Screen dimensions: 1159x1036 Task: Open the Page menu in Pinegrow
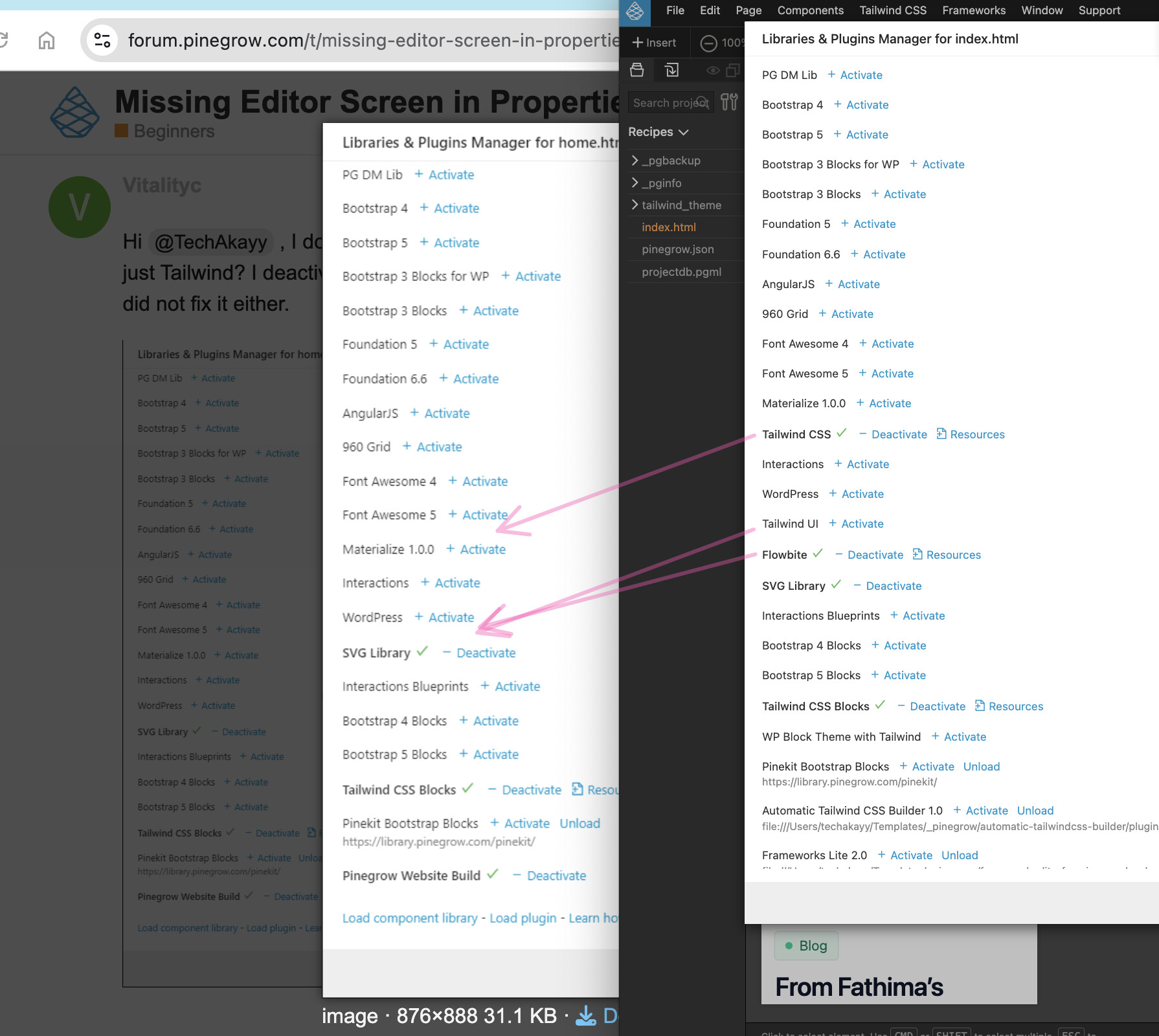748,10
